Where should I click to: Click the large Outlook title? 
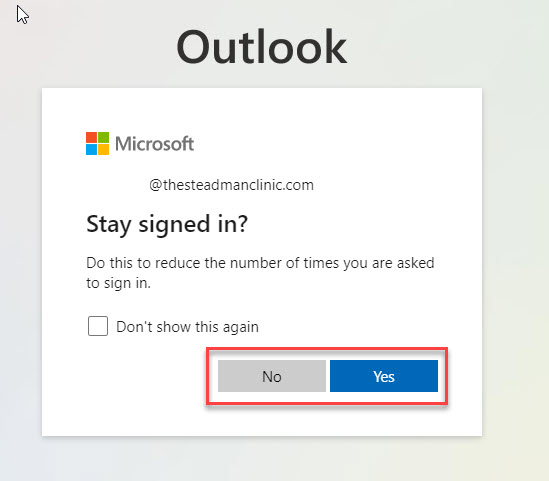click(x=262, y=47)
